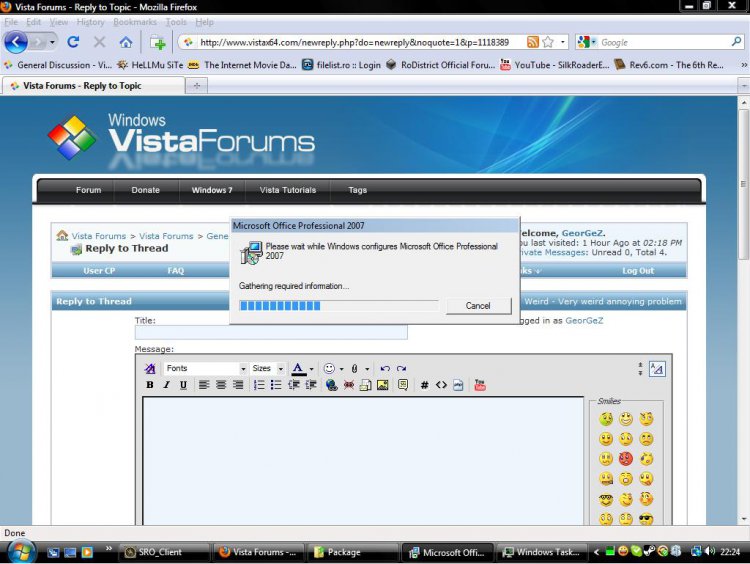750x564 pixels.
Task: Wrap text in CODE tags (# icon)
Action: tap(424, 385)
